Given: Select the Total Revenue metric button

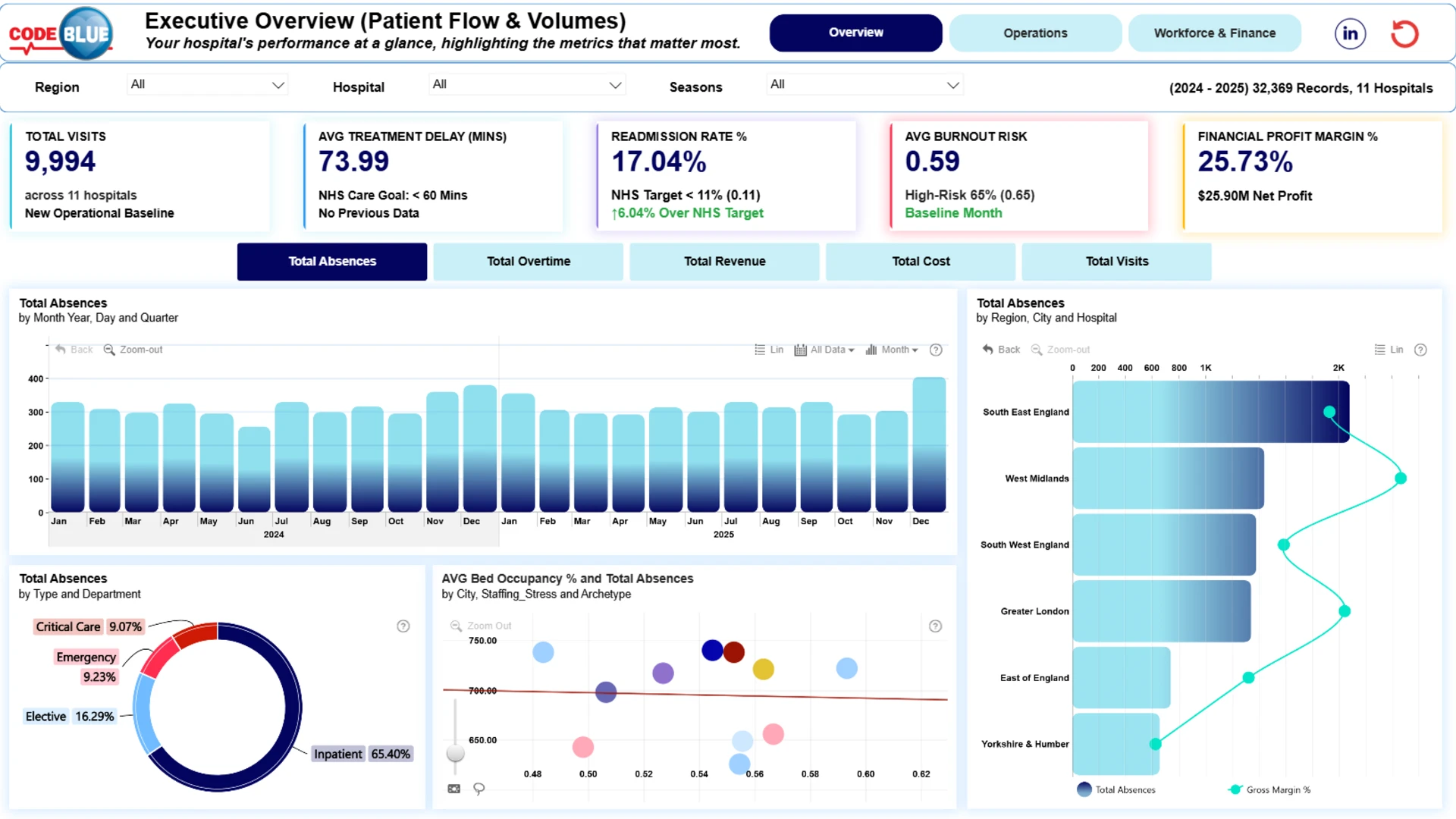Looking at the screenshot, I should coord(725,262).
